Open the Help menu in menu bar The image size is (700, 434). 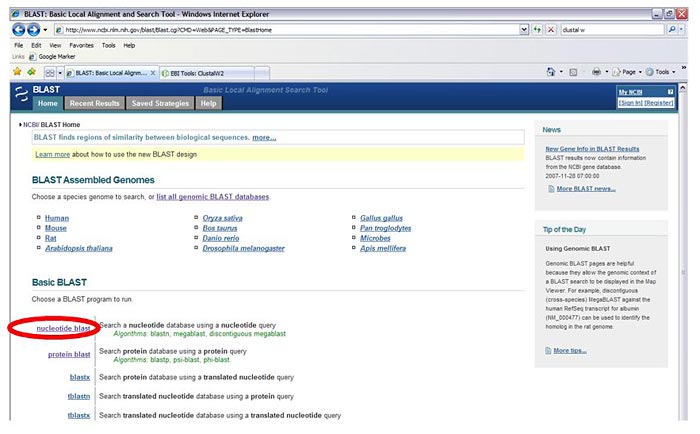coord(129,45)
